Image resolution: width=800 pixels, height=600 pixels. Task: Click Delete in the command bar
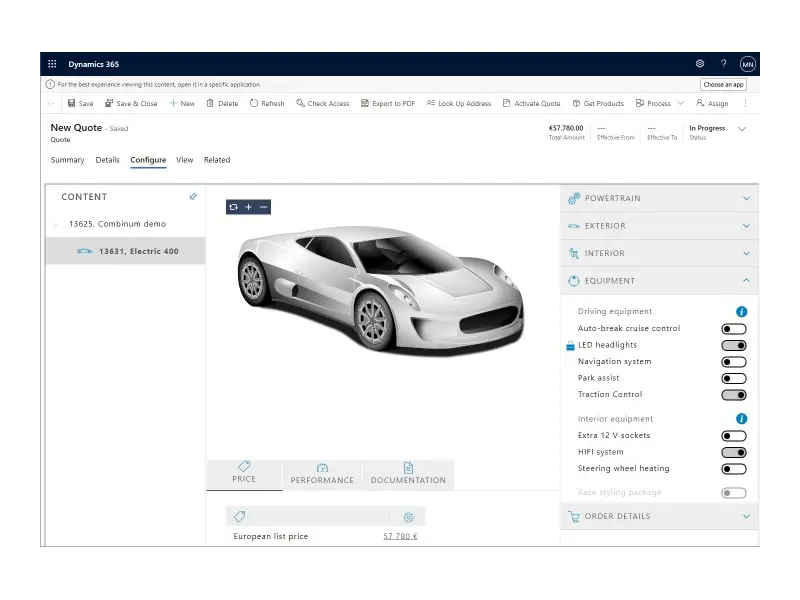(222, 103)
